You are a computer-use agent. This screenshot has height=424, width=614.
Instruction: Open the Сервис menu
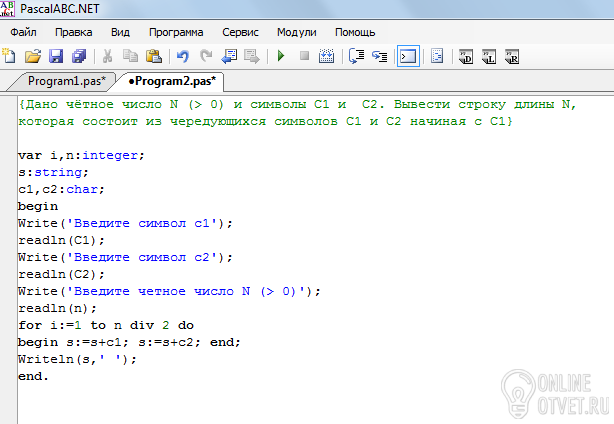coord(240,32)
